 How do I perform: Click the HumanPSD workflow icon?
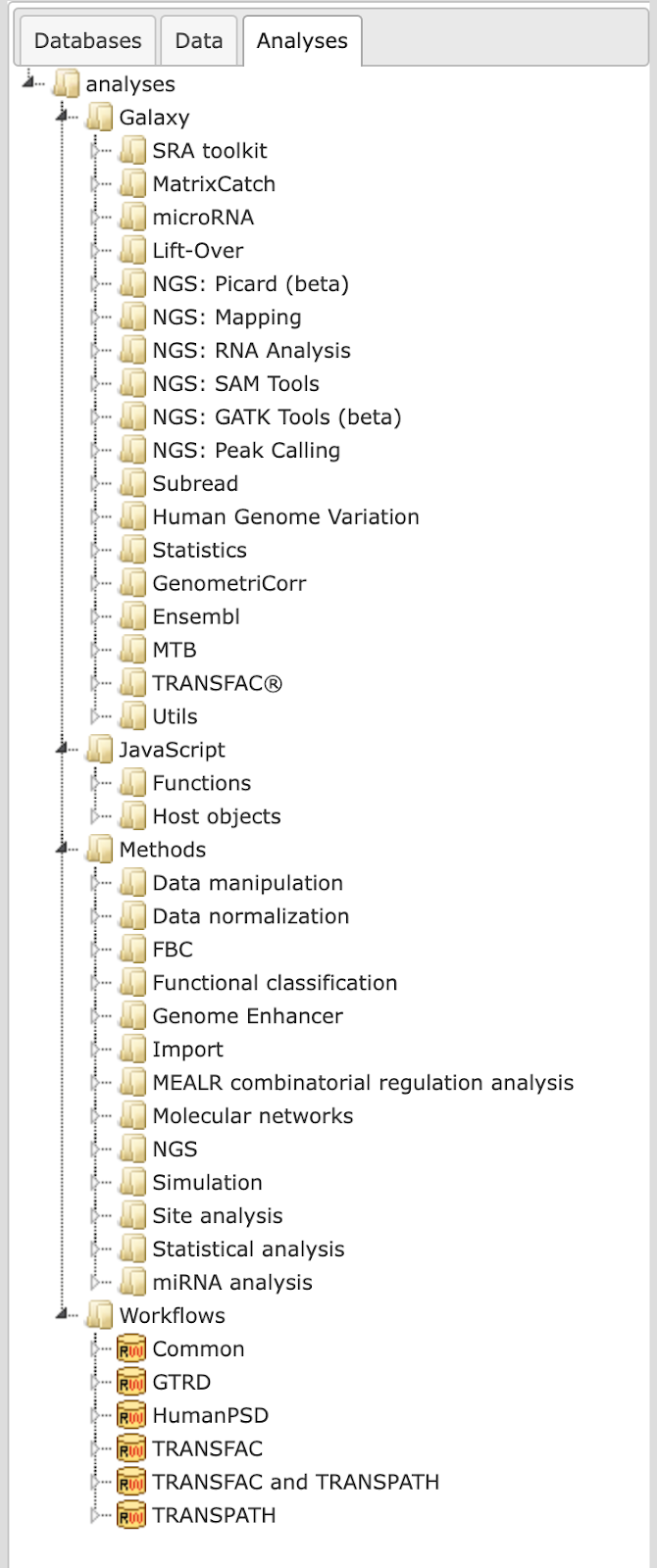[x=131, y=1415]
